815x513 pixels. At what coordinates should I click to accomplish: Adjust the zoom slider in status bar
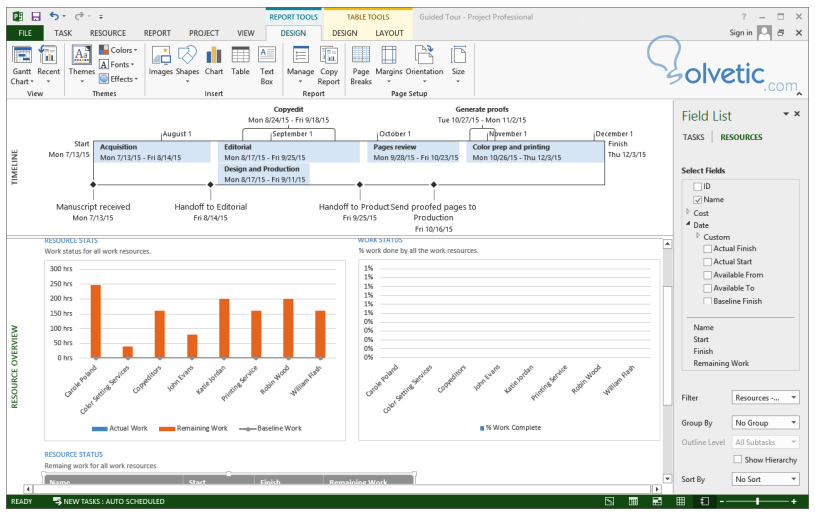pos(757,501)
